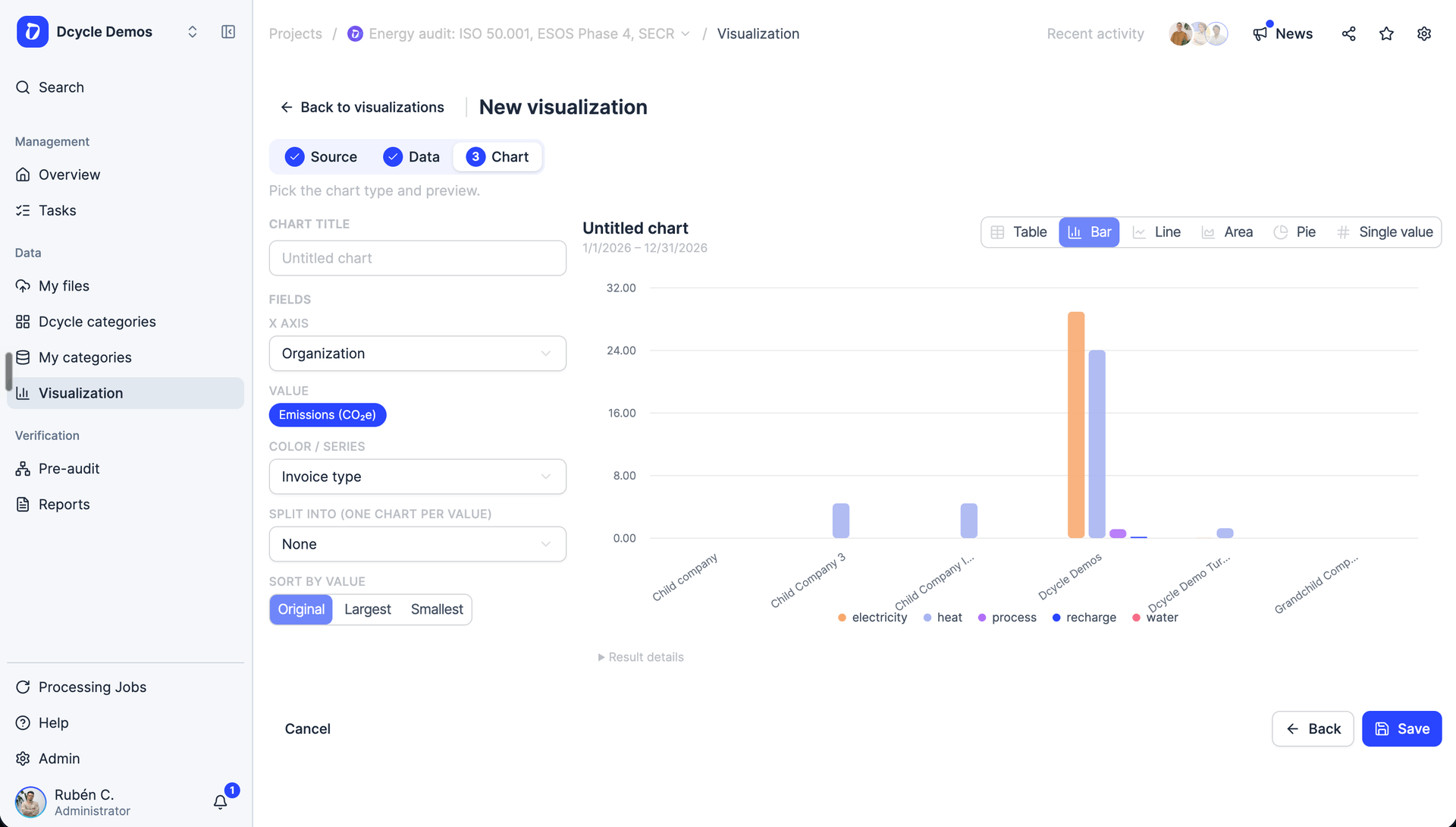Open the Dcycle Demos organization switcher
1456x827 pixels.
point(193,32)
